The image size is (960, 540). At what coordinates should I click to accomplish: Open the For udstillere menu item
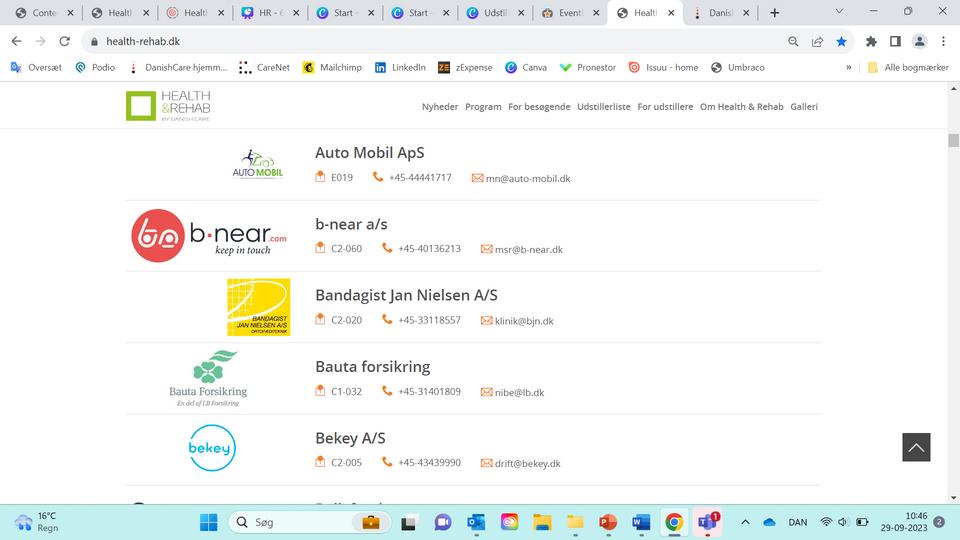665,107
